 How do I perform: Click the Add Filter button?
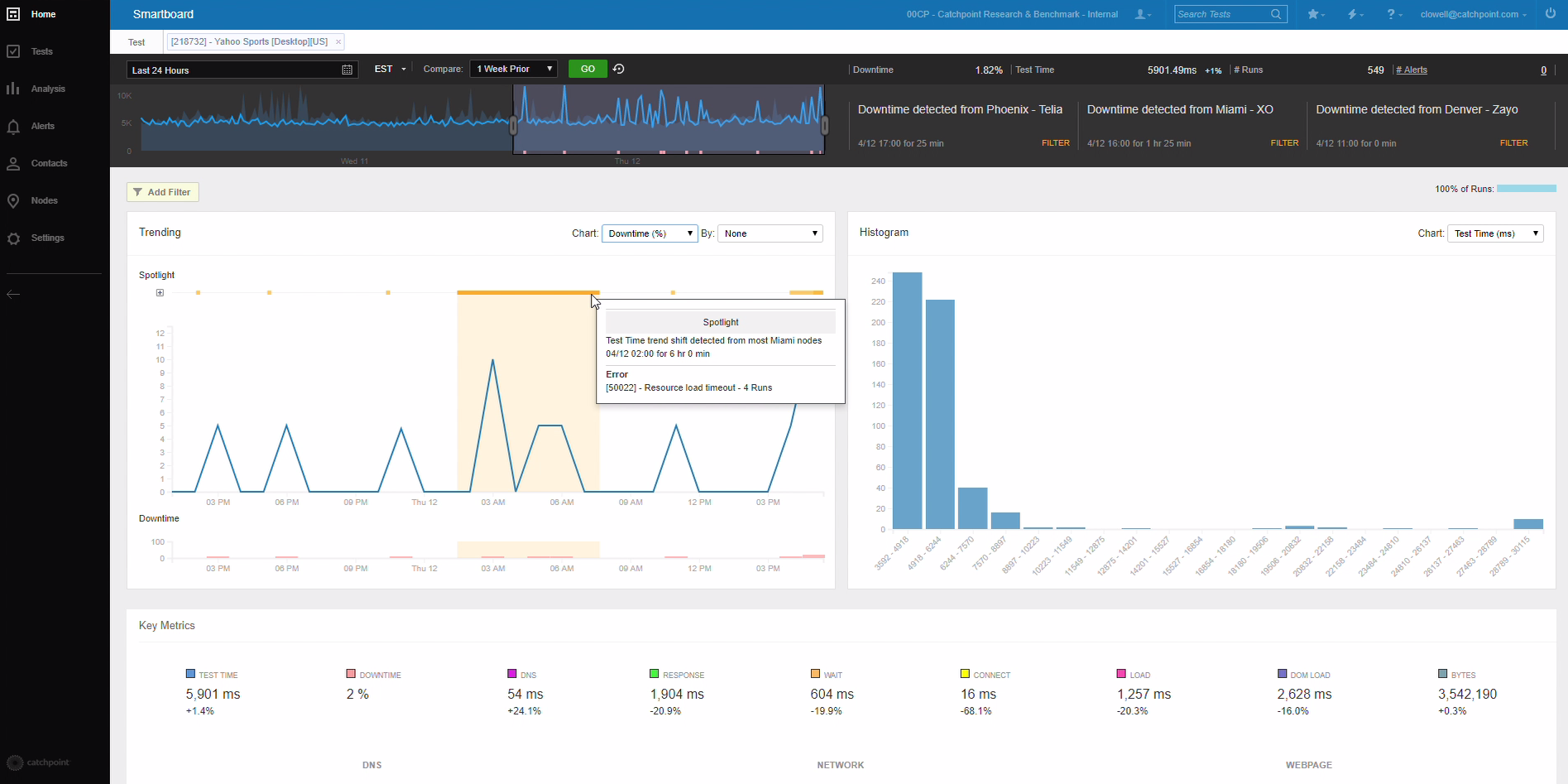click(x=162, y=192)
